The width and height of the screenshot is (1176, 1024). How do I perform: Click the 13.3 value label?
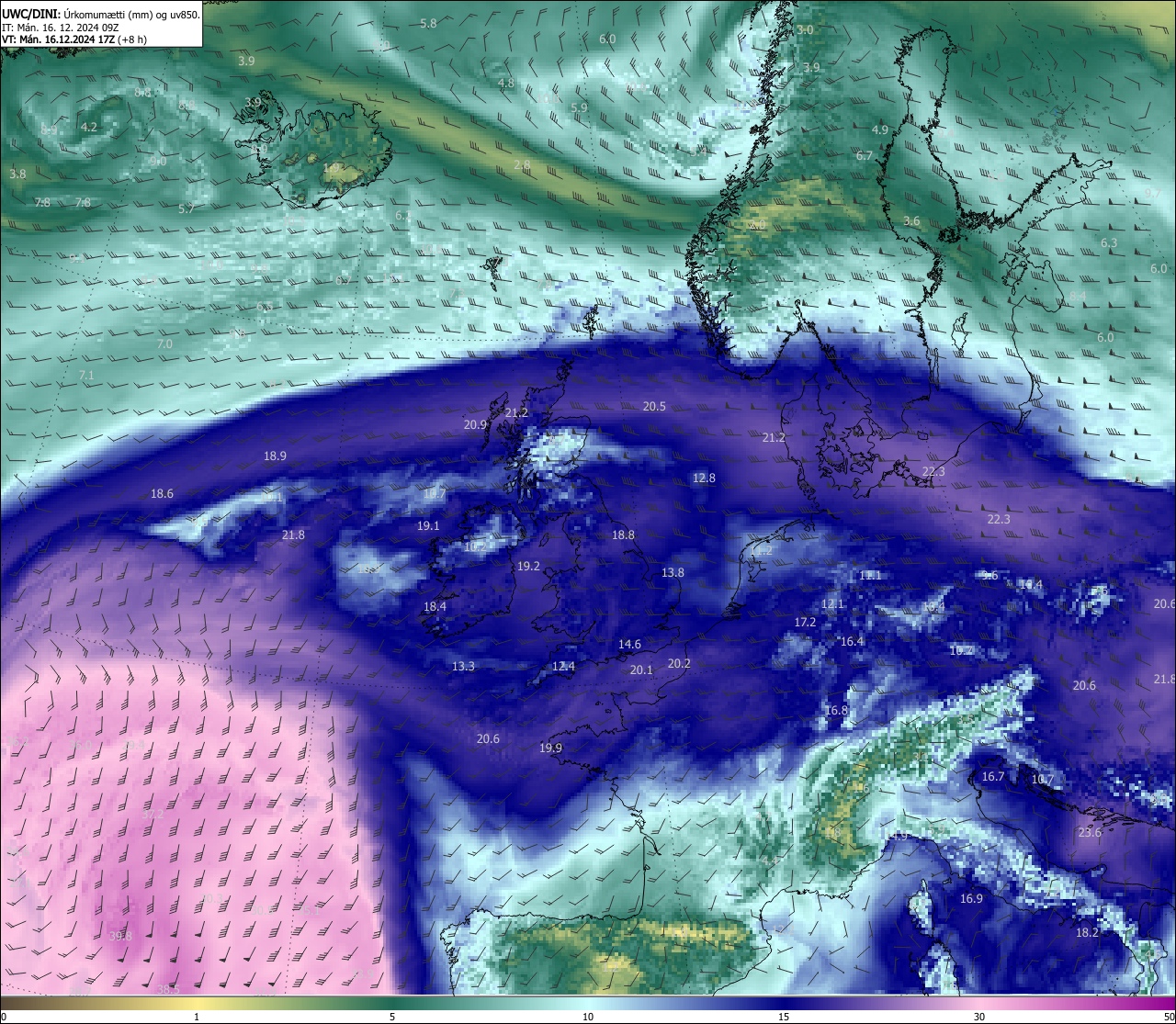(x=463, y=666)
